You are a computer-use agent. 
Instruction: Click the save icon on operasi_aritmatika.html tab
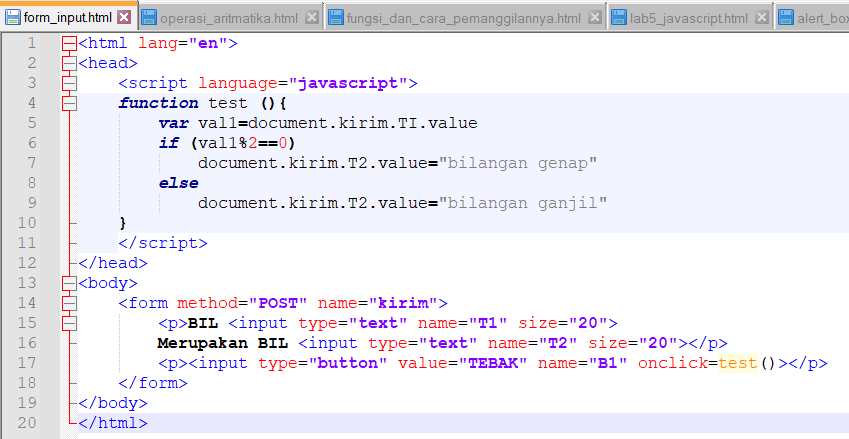coord(149,18)
